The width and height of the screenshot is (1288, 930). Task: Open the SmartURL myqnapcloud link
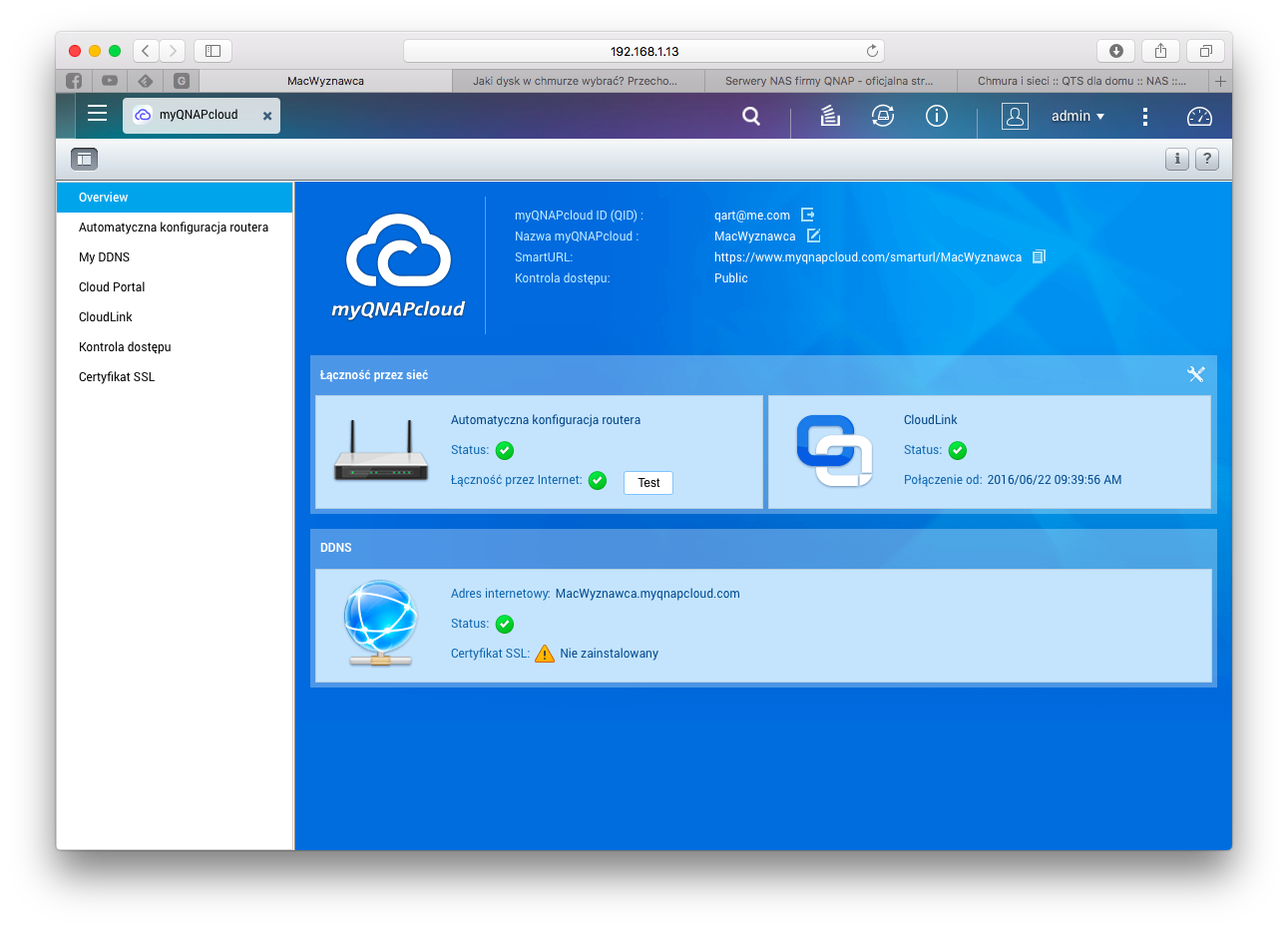[867, 257]
